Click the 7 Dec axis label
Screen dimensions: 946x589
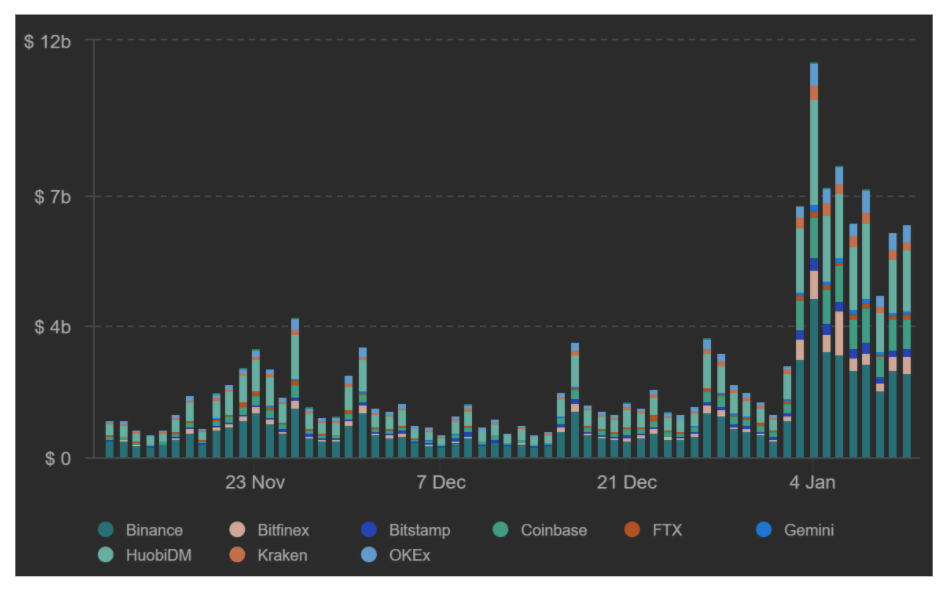tap(440, 482)
